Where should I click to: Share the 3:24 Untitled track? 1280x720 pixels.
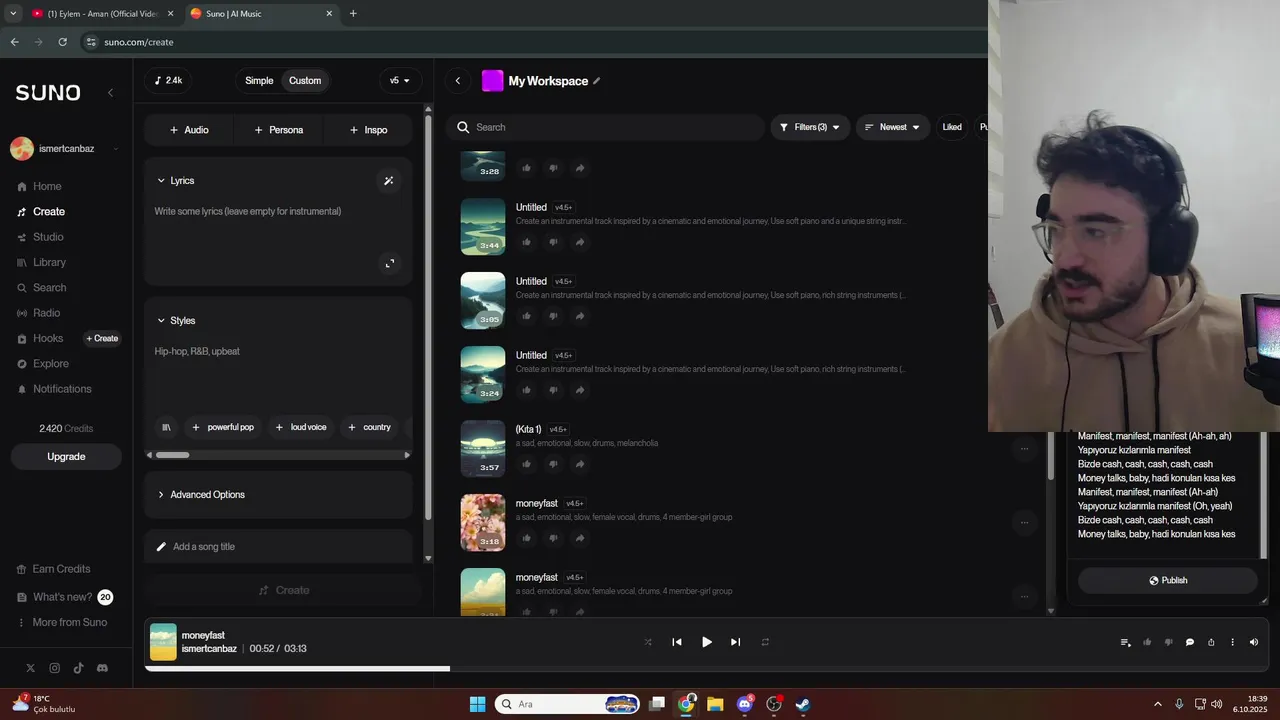tap(580, 390)
